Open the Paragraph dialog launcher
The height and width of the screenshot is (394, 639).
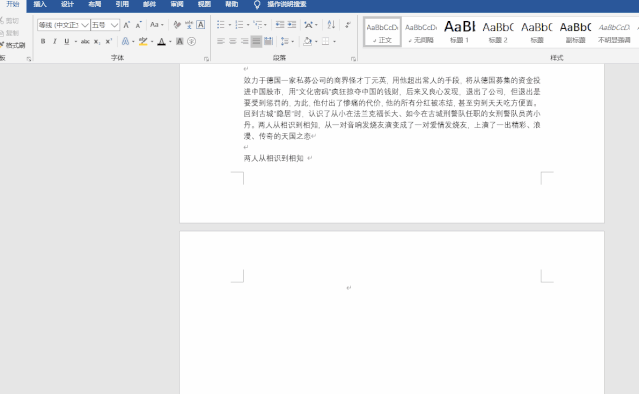click(x=353, y=59)
